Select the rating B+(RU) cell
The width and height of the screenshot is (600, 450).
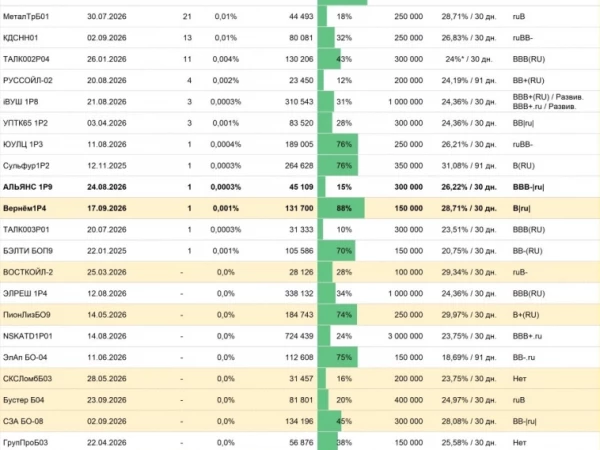click(x=526, y=315)
